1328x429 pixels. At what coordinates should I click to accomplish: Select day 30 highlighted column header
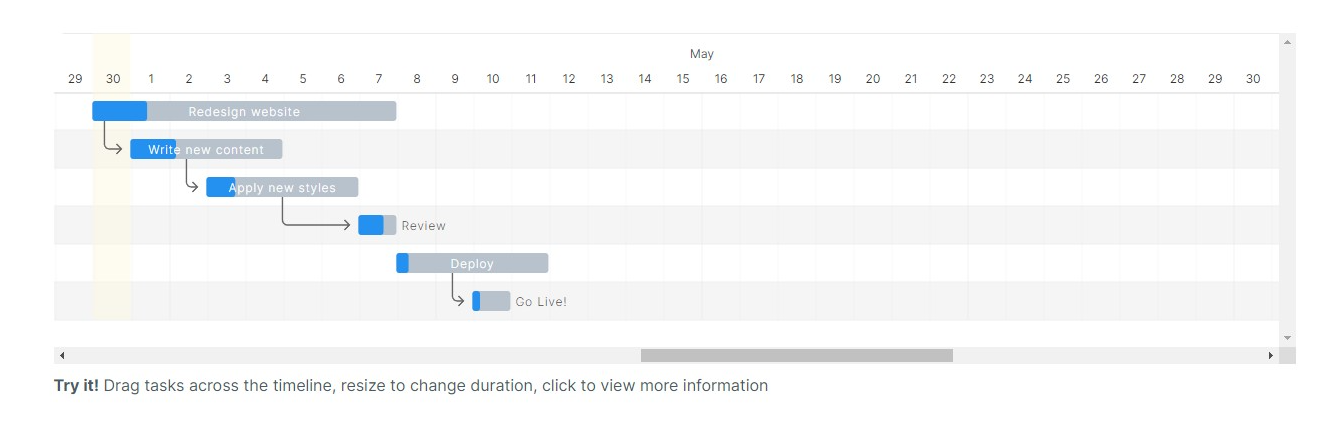click(113, 79)
